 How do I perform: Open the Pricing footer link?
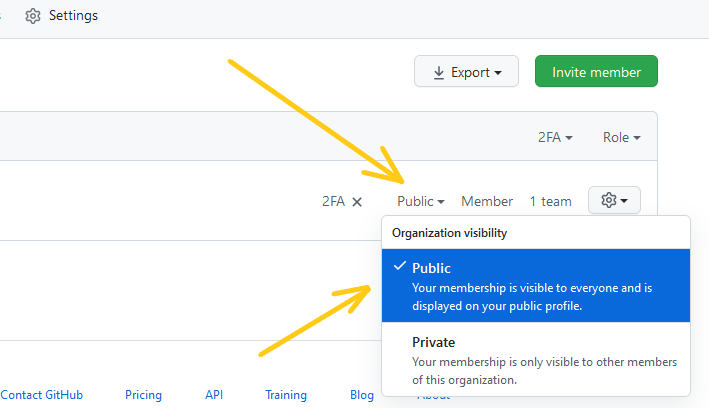(x=143, y=395)
